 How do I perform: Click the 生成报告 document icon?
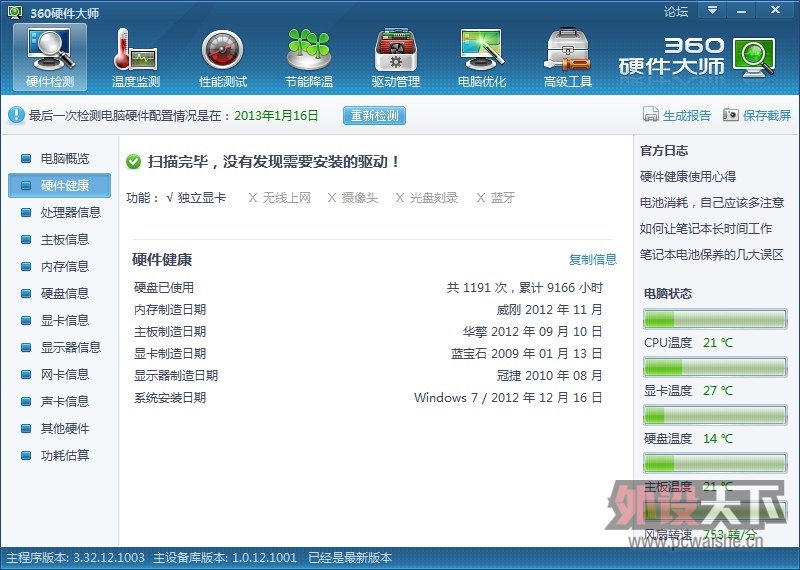pos(651,115)
